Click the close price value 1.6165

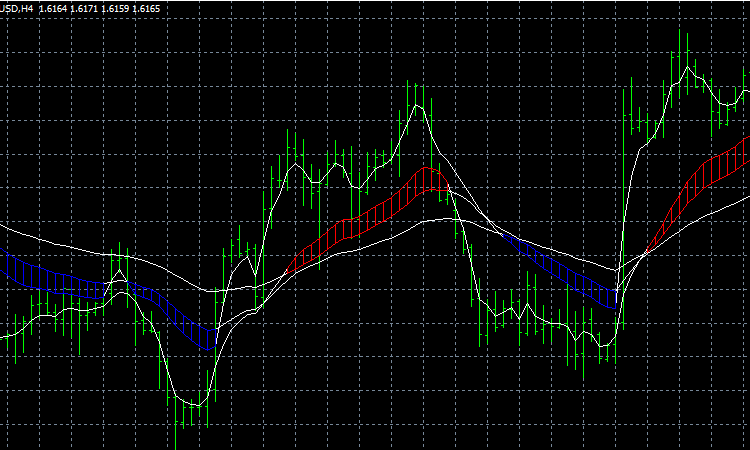click(x=146, y=9)
